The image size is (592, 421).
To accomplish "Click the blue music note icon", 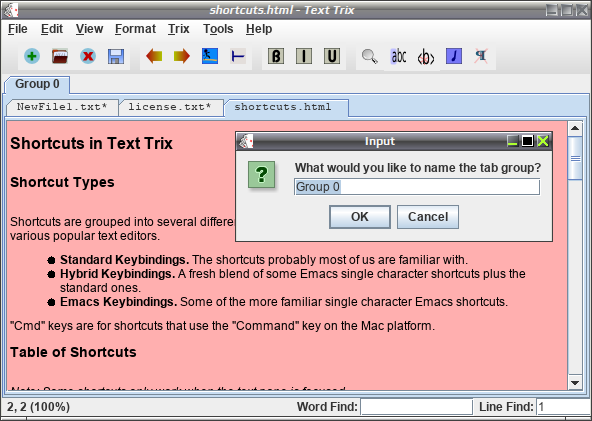I will click(x=454, y=56).
